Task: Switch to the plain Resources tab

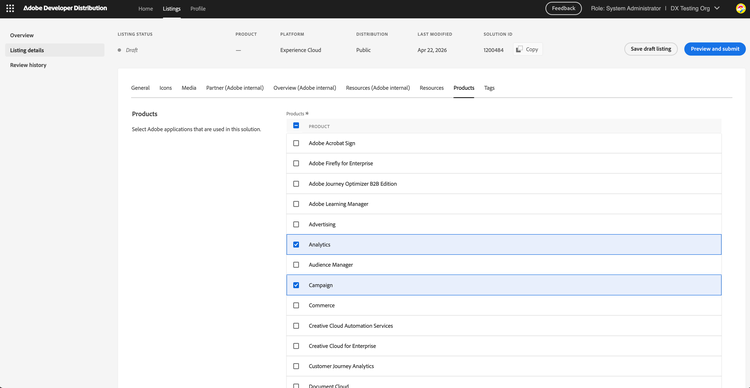Action: pos(432,88)
